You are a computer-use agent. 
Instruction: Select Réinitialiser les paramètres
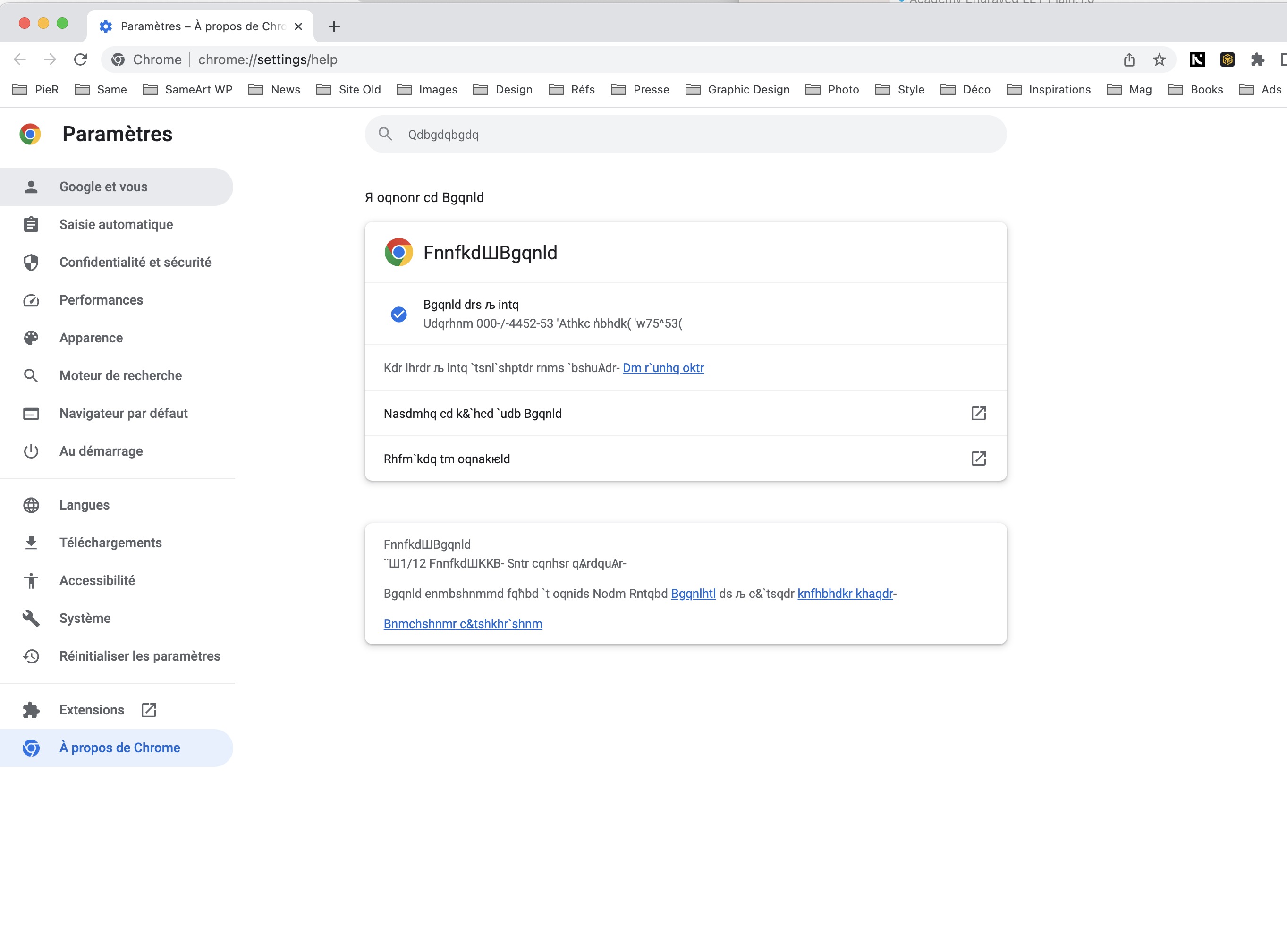139,656
